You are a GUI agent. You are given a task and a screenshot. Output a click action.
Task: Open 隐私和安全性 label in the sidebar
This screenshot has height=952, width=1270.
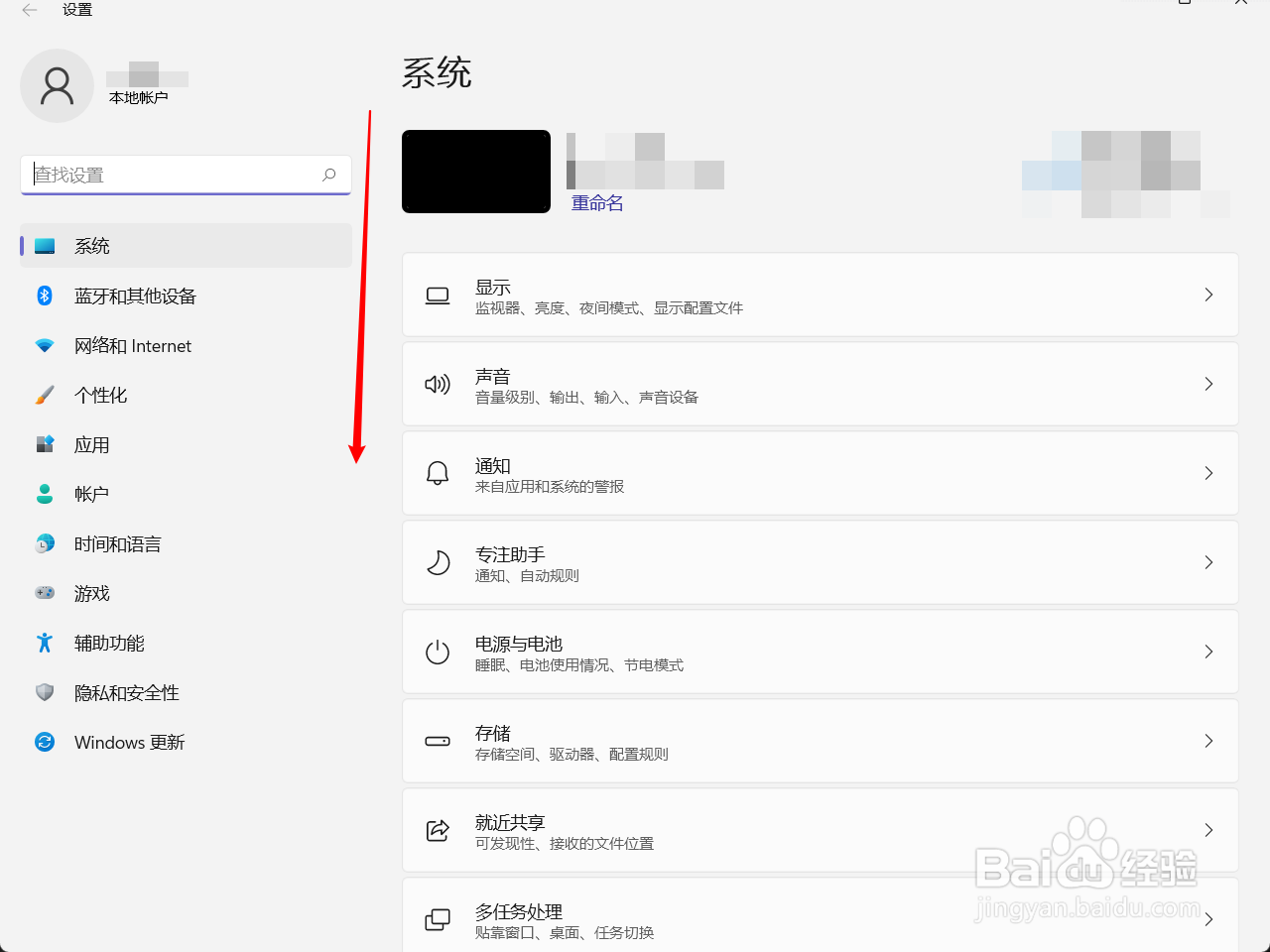click(x=127, y=692)
